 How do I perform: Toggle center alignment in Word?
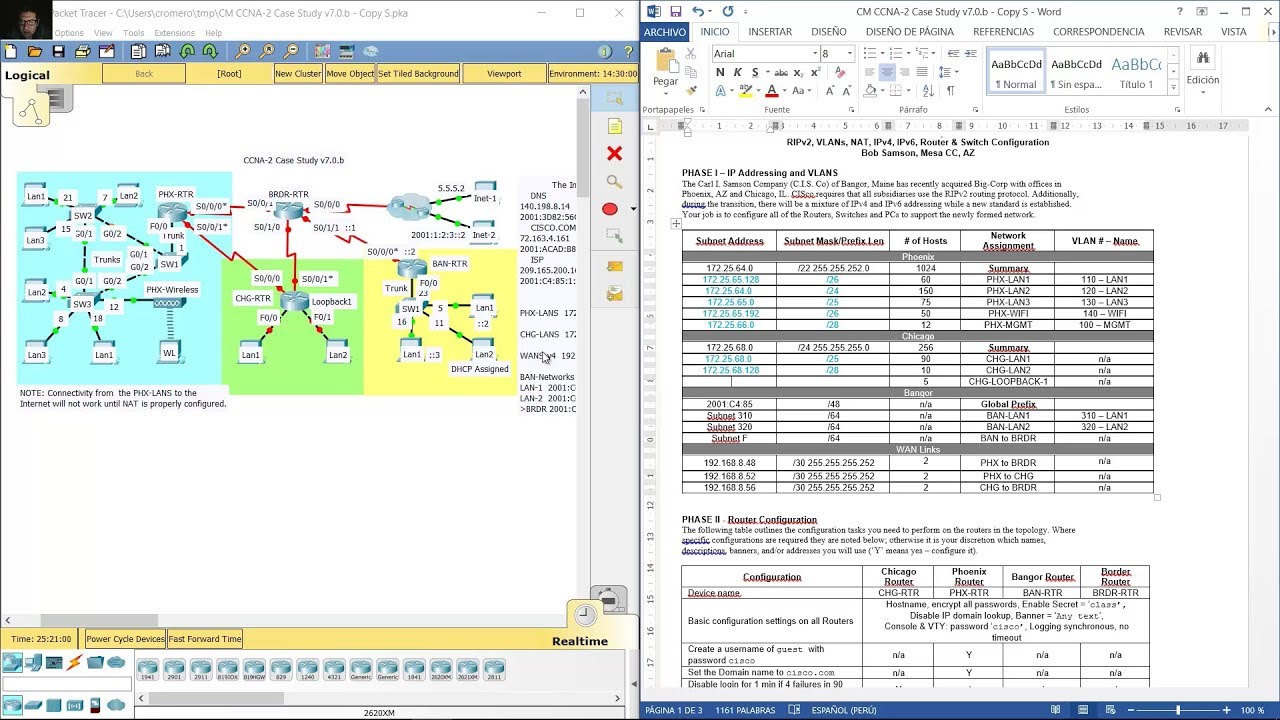tap(887, 72)
